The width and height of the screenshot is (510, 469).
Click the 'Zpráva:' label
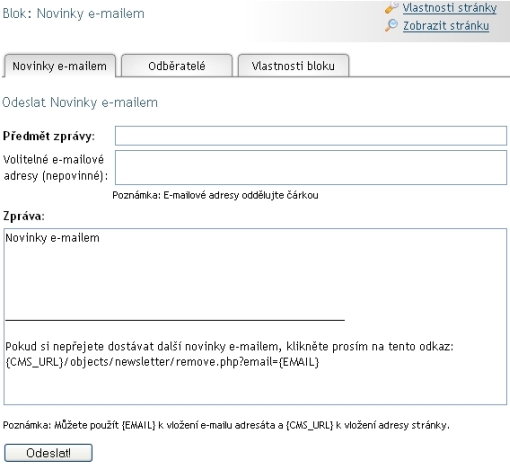(x=24, y=216)
